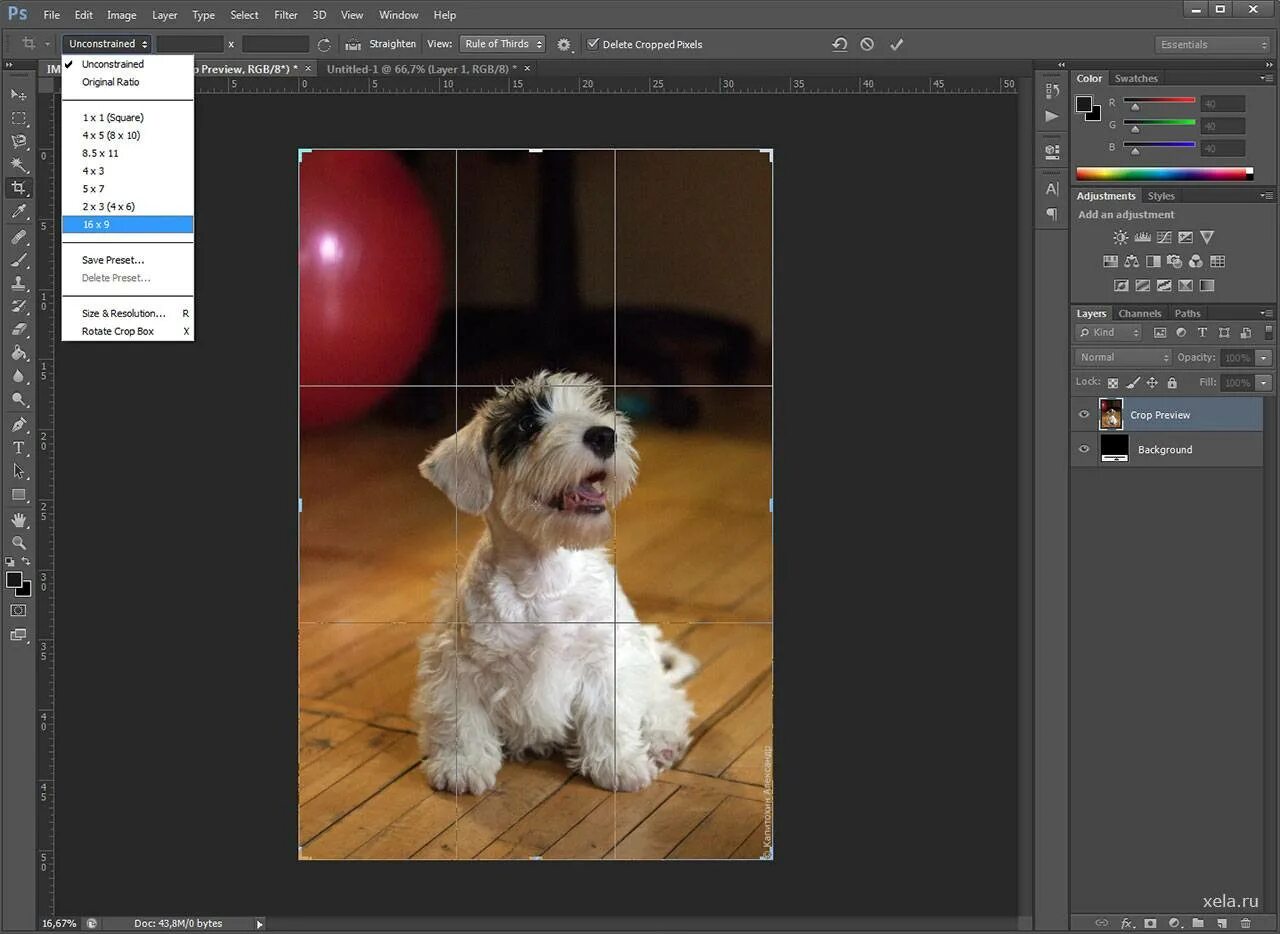Choose Save Preset from the list

(113, 260)
